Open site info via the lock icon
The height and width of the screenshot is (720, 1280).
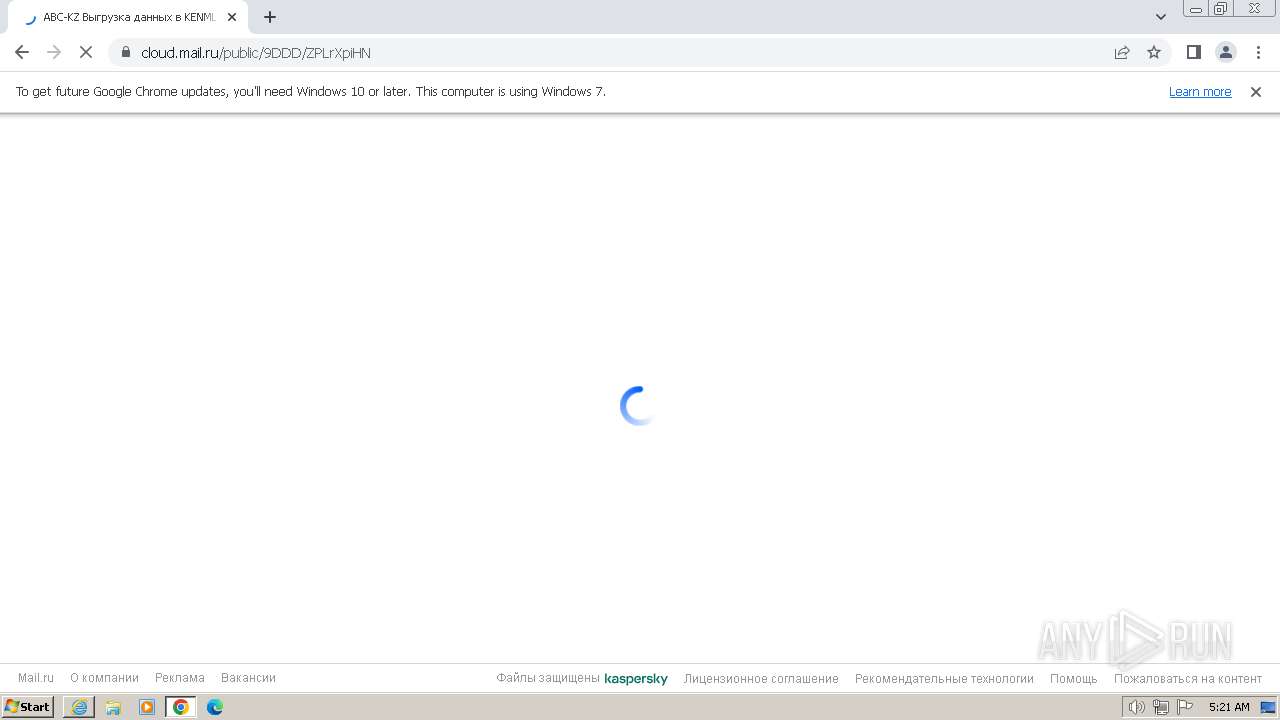pos(125,52)
